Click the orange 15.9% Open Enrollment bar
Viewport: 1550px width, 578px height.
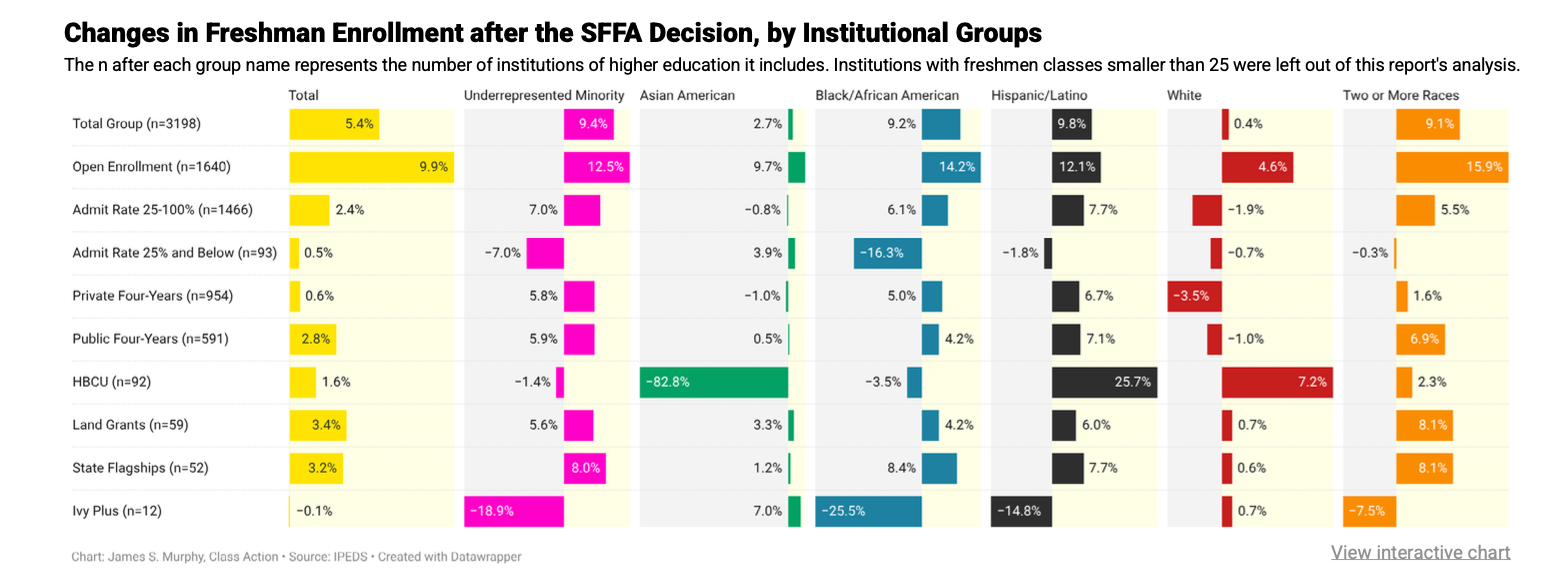1451,167
